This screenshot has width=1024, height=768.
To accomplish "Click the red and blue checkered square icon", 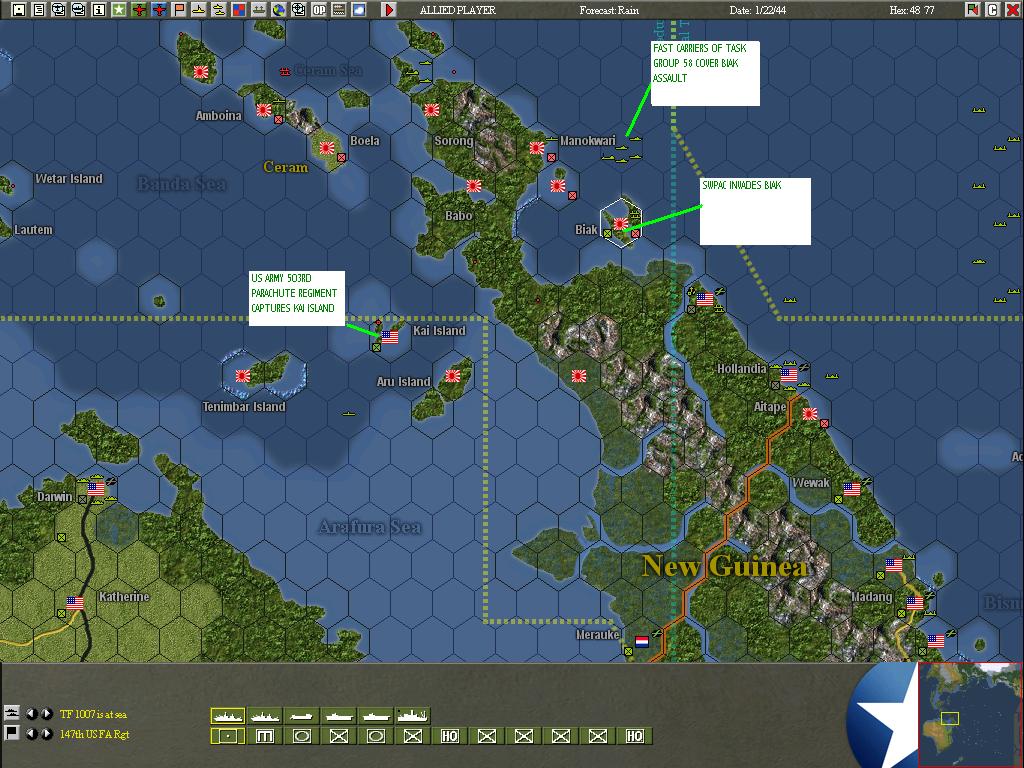I will click(239, 9).
